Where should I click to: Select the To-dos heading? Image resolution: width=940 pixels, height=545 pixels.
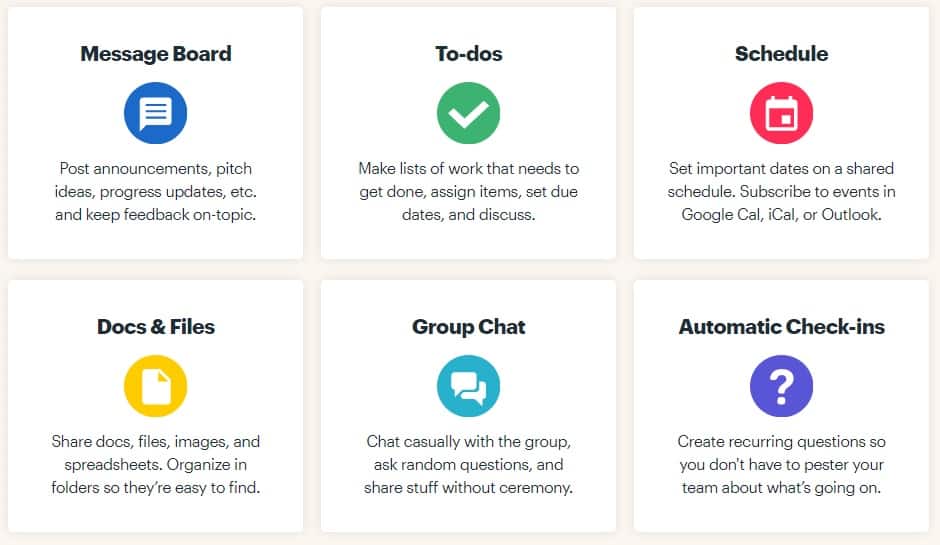pos(469,54)
